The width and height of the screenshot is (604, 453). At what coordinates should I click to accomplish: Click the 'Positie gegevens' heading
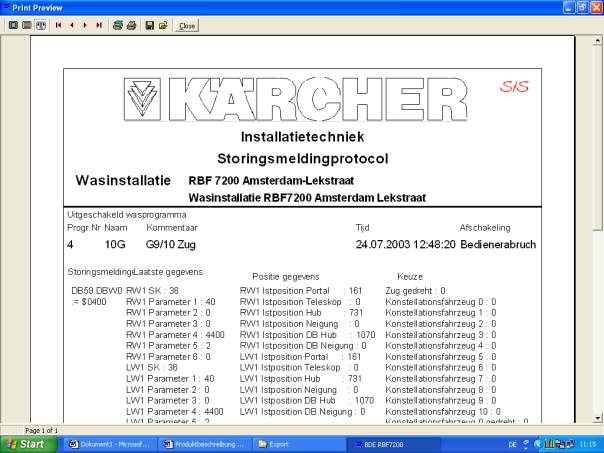(x=286, y=277)
